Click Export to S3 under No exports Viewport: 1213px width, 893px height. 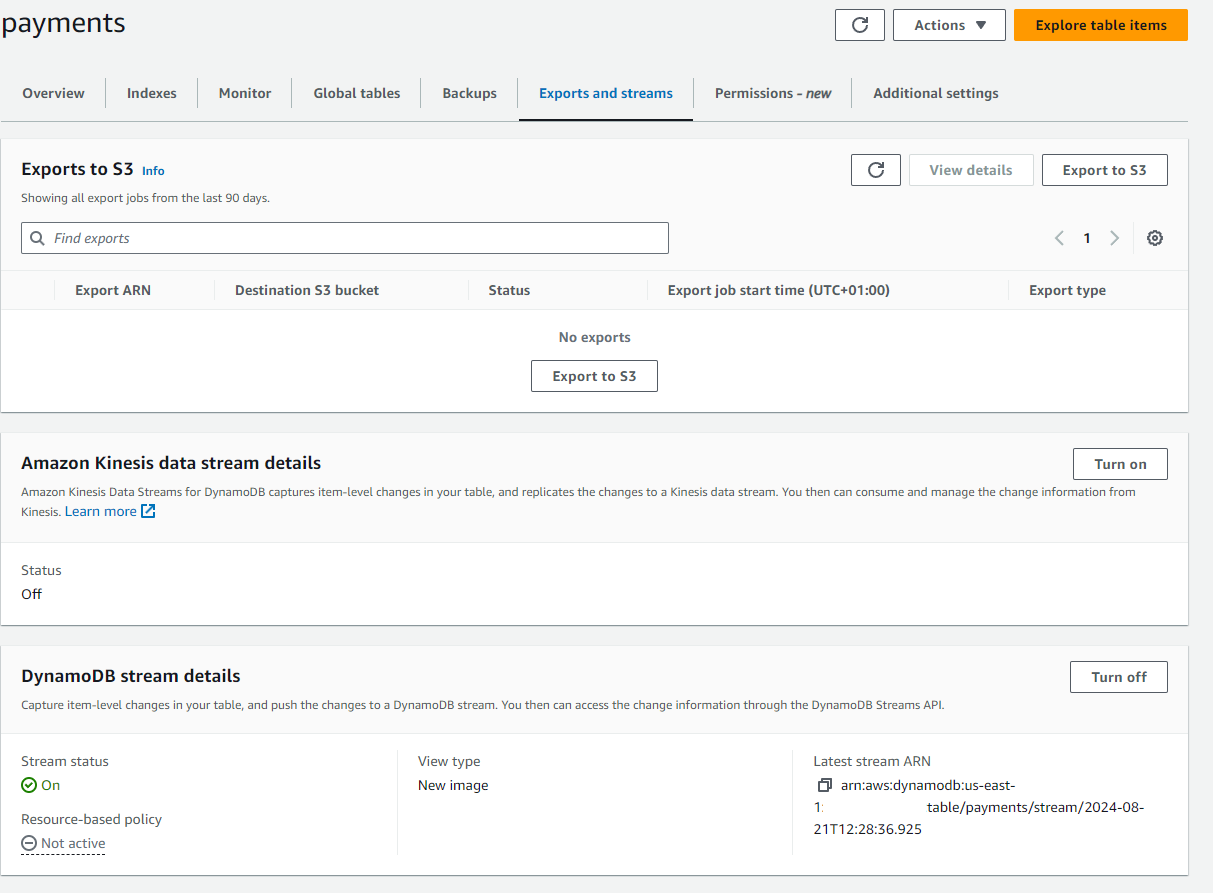pos(595,376)
